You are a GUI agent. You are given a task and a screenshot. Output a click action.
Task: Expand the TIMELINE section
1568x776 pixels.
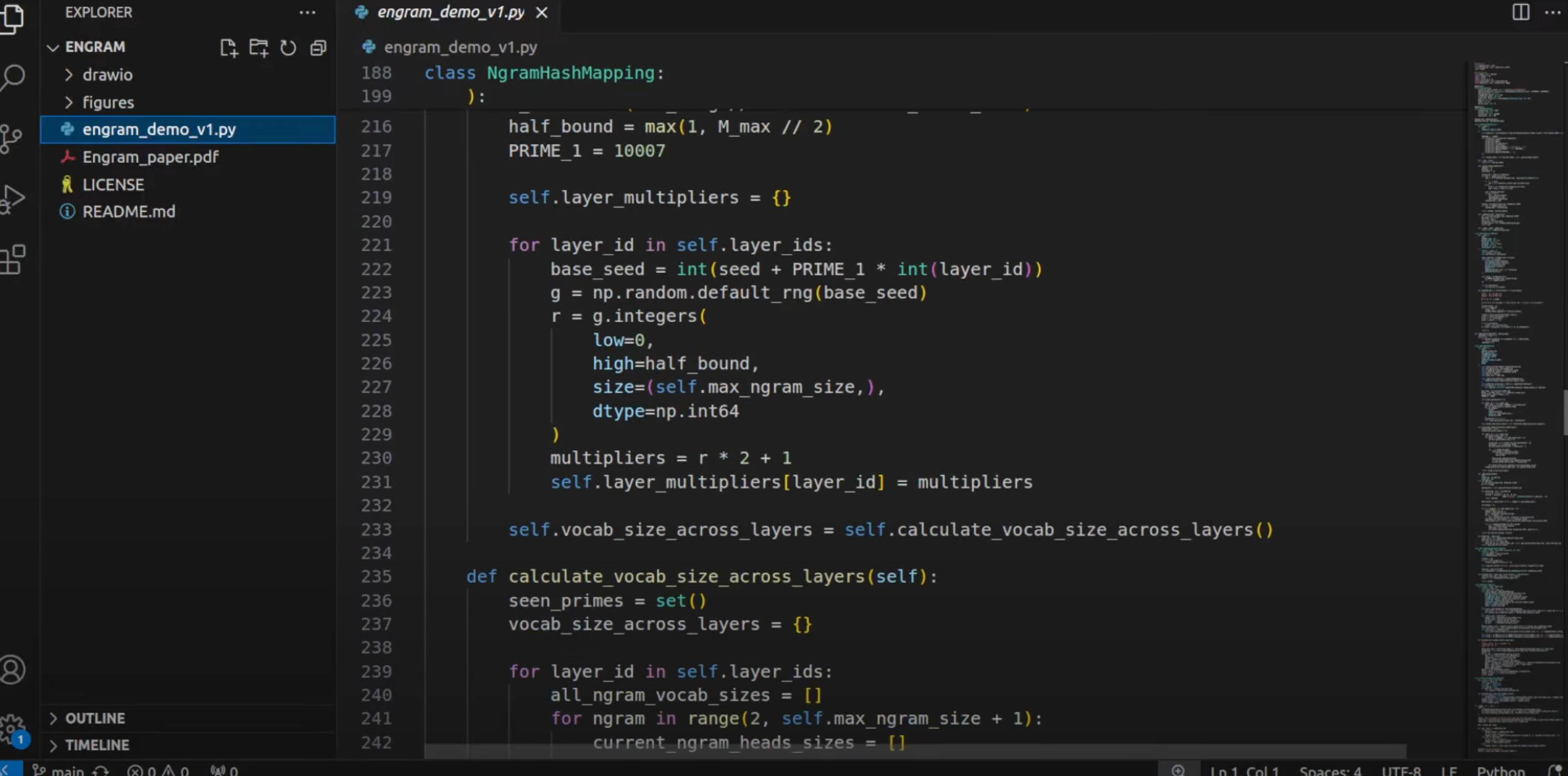coord(97,745)
